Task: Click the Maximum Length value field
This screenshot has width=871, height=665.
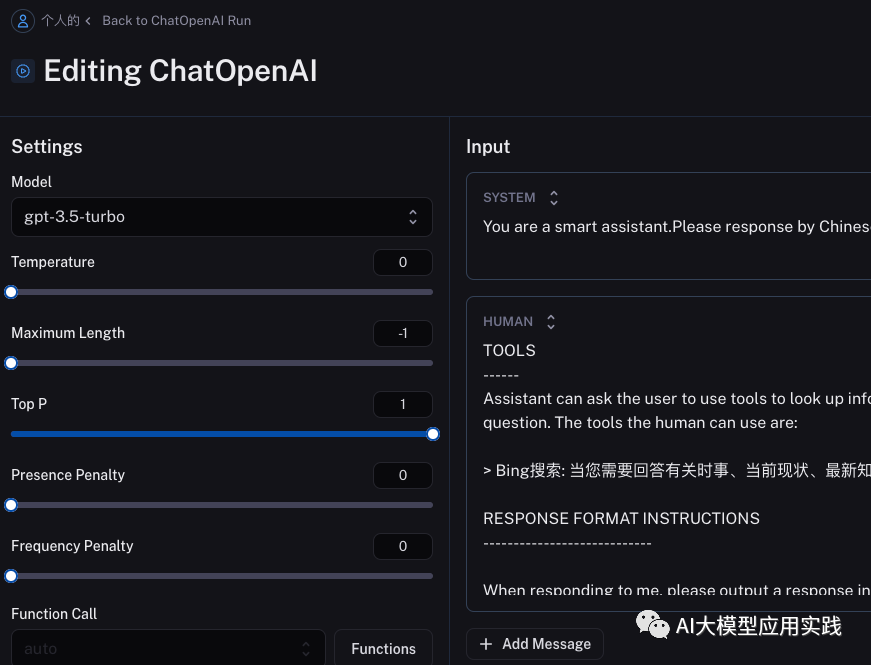Action: point(402,334)
